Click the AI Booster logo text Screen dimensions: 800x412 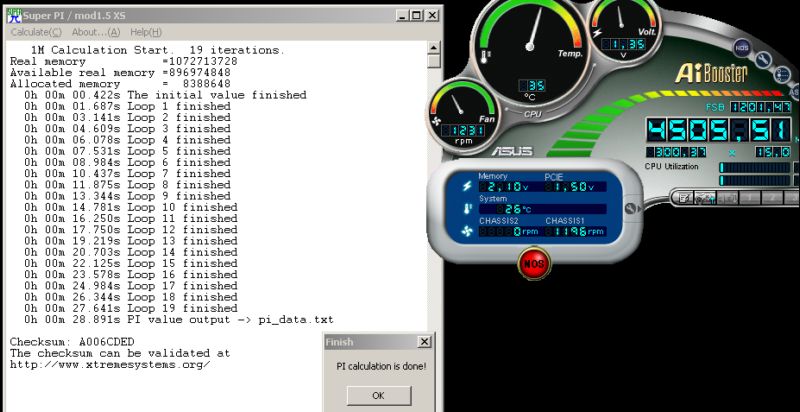point(711,74)
